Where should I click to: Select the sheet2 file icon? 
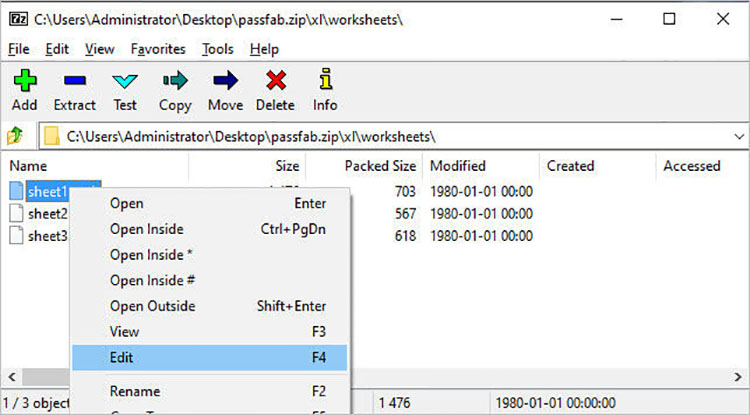16,214
